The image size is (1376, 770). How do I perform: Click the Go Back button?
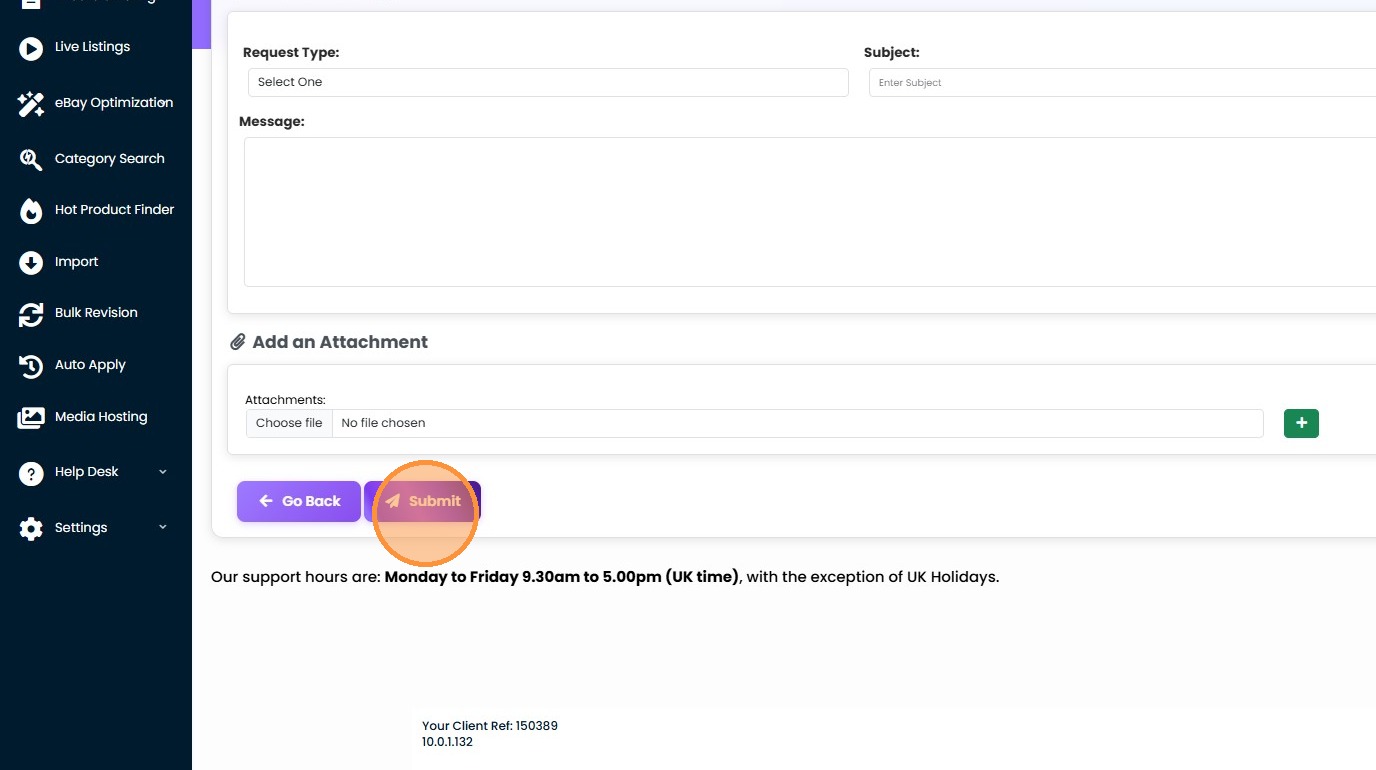pos(299,501)
